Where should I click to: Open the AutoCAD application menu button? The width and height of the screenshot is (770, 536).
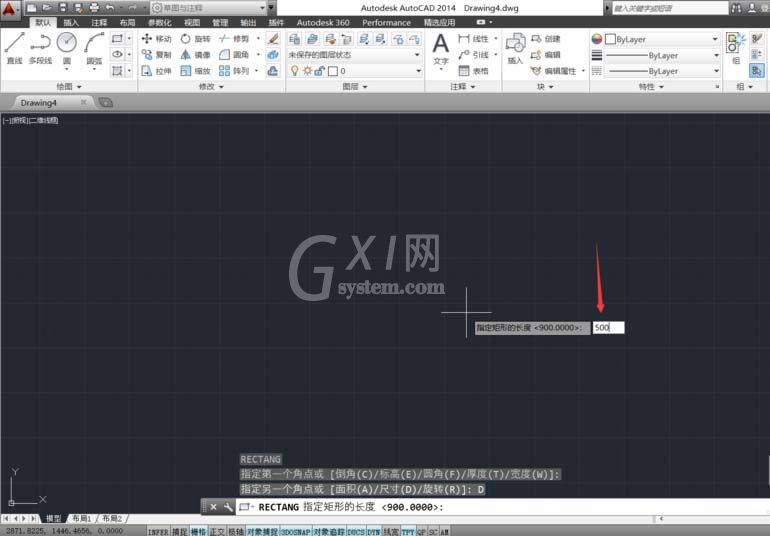coord(9,10)
